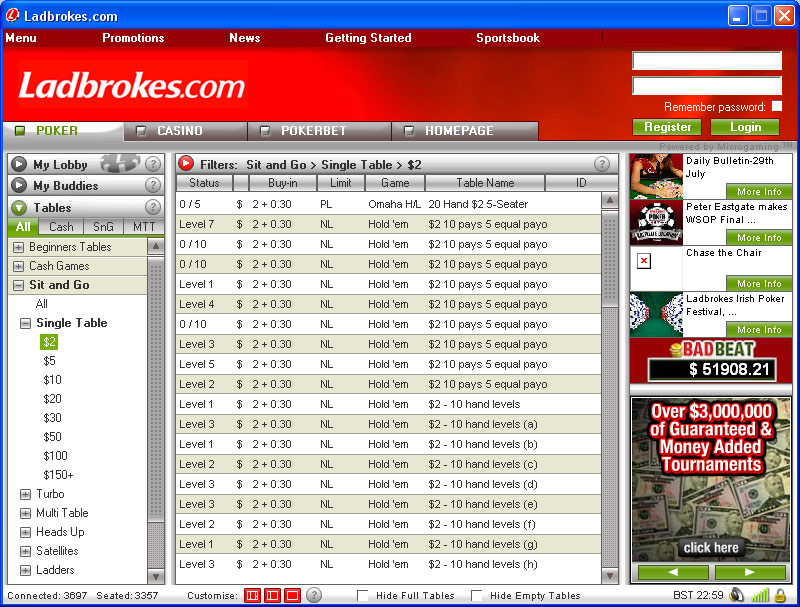Image resolution: width=800 pixels, height=607 pixels.
Task: Click the Login button
Action: tap(745, 127)
